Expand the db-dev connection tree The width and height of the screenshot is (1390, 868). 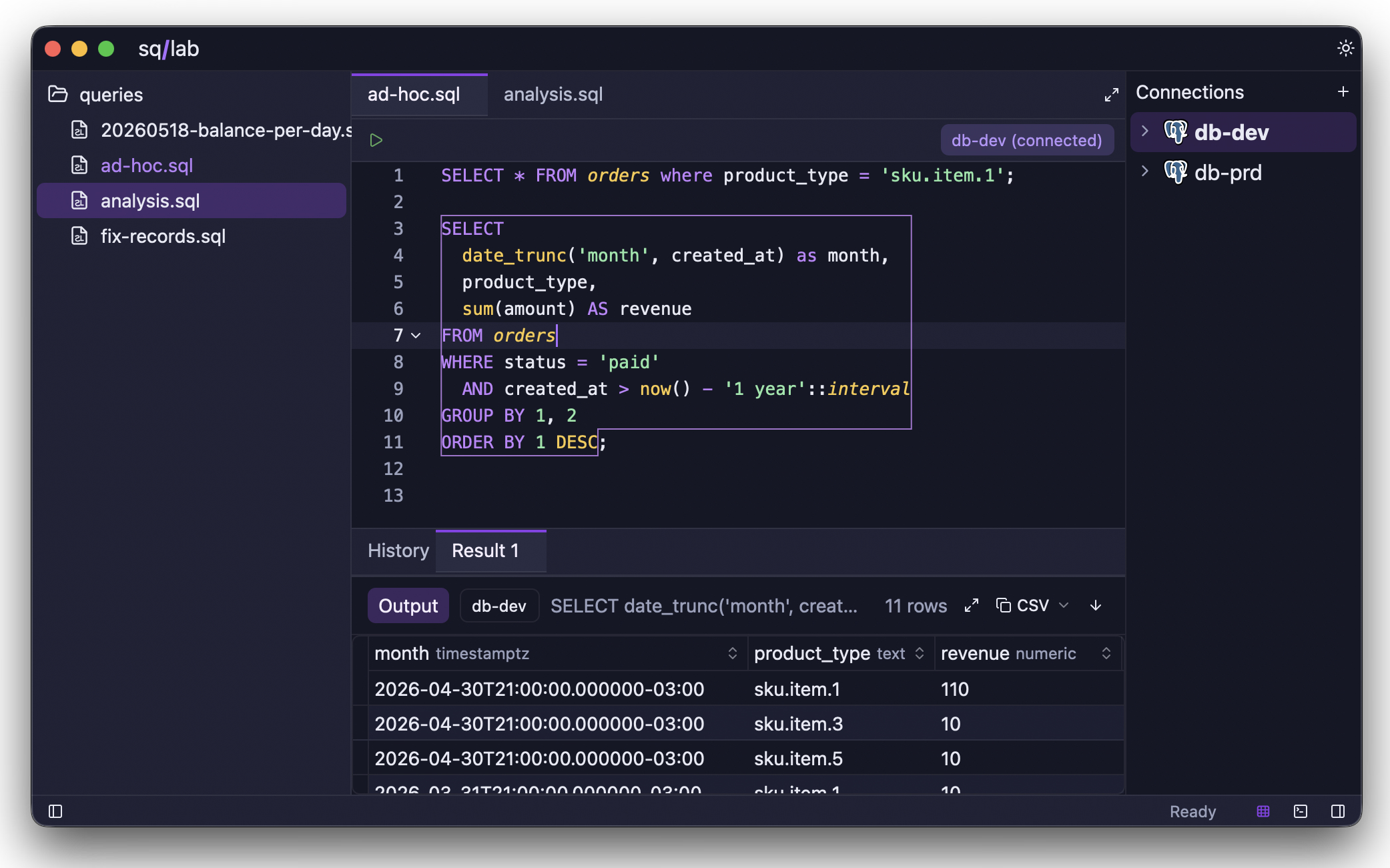pyautogui.click(x=1145, y=131)
